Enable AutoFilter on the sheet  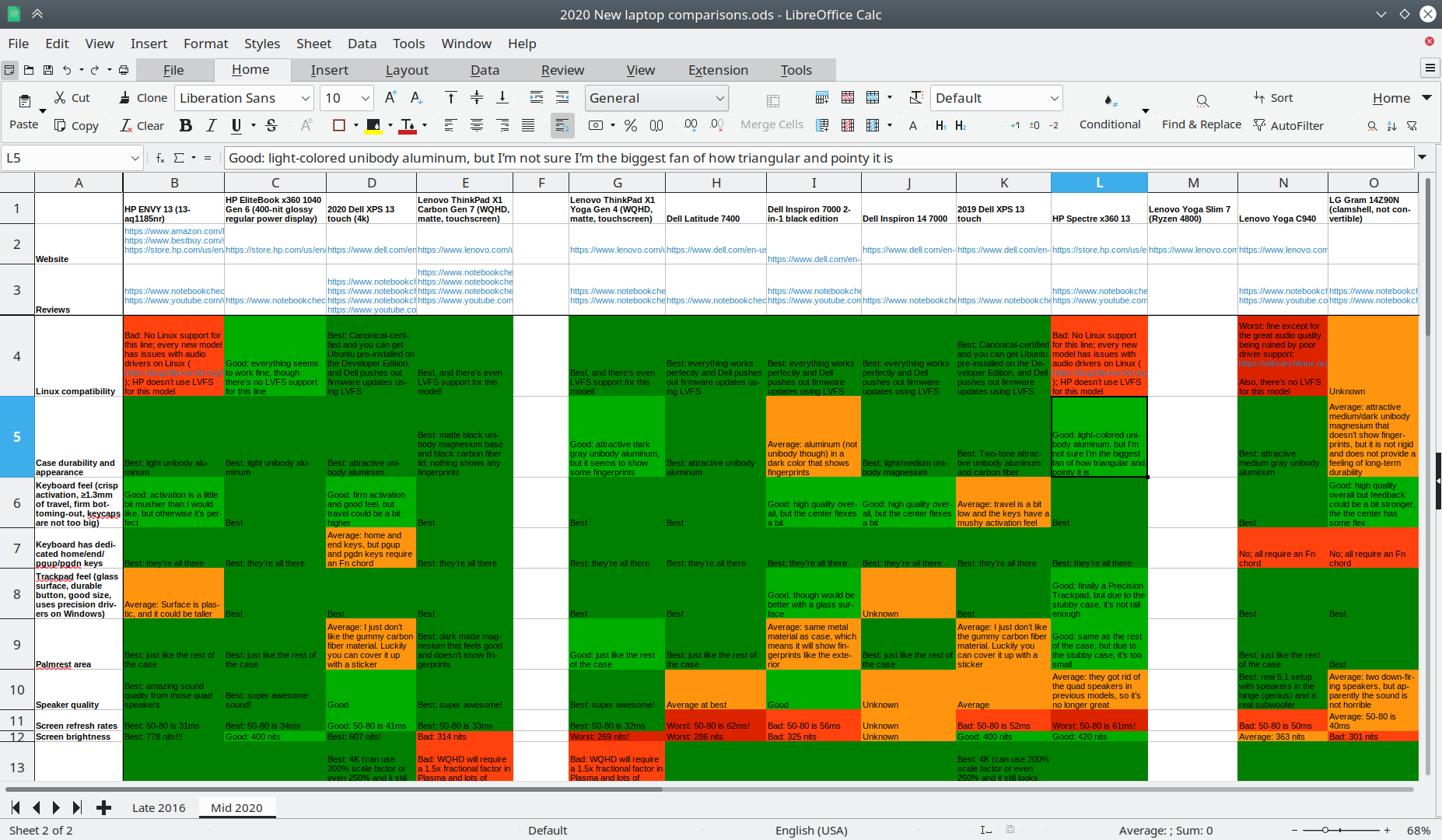pos(1289,125)
